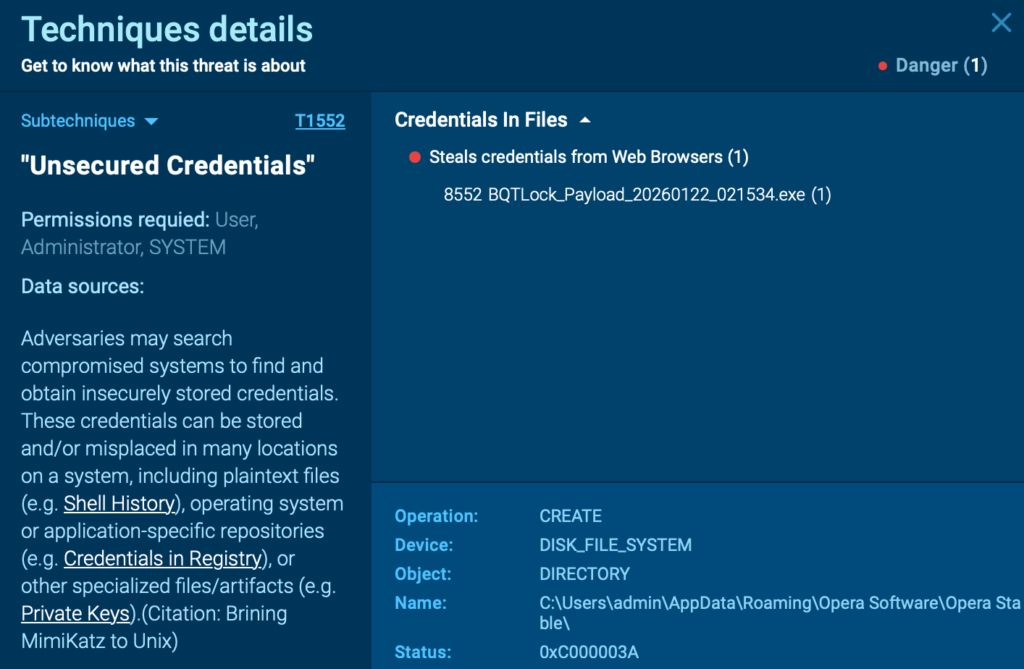Open the Subtechniques dropdown

(90, 121)
